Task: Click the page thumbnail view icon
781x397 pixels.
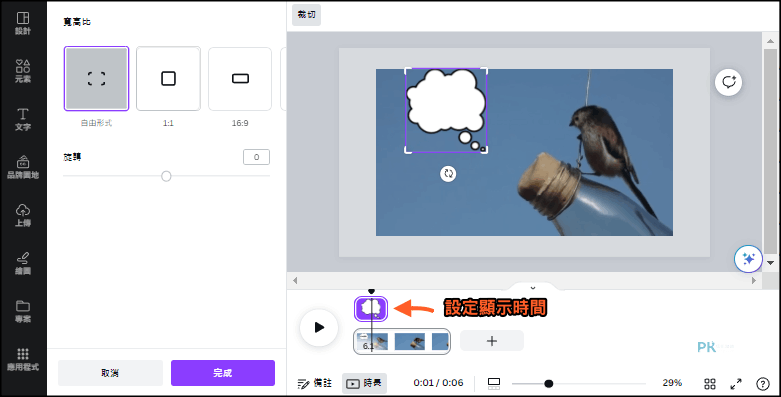Action: click(494, 383)
